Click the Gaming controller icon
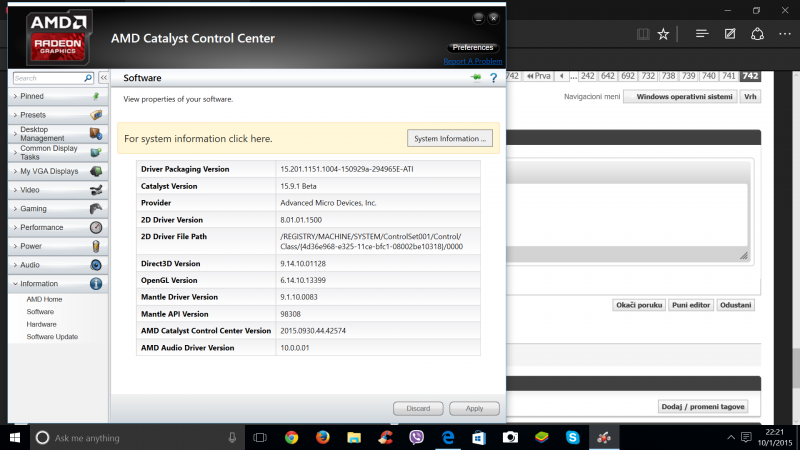Viewport: 800px width, 450px height. [96, 208]
